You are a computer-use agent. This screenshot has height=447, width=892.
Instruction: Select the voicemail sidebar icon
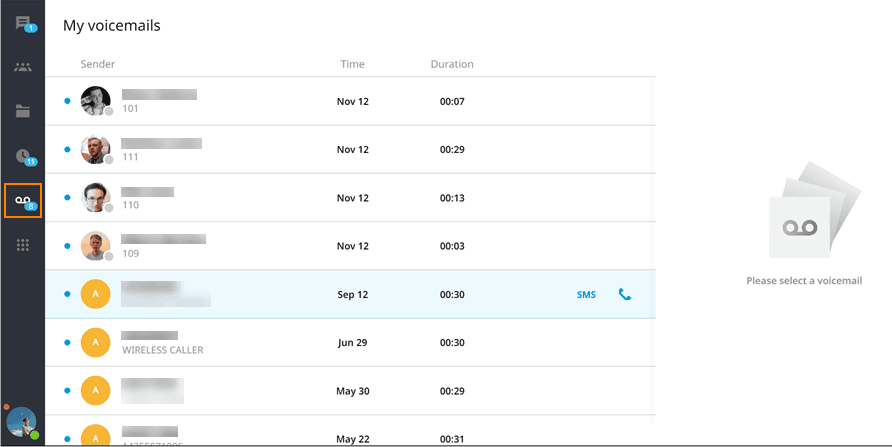22,201
